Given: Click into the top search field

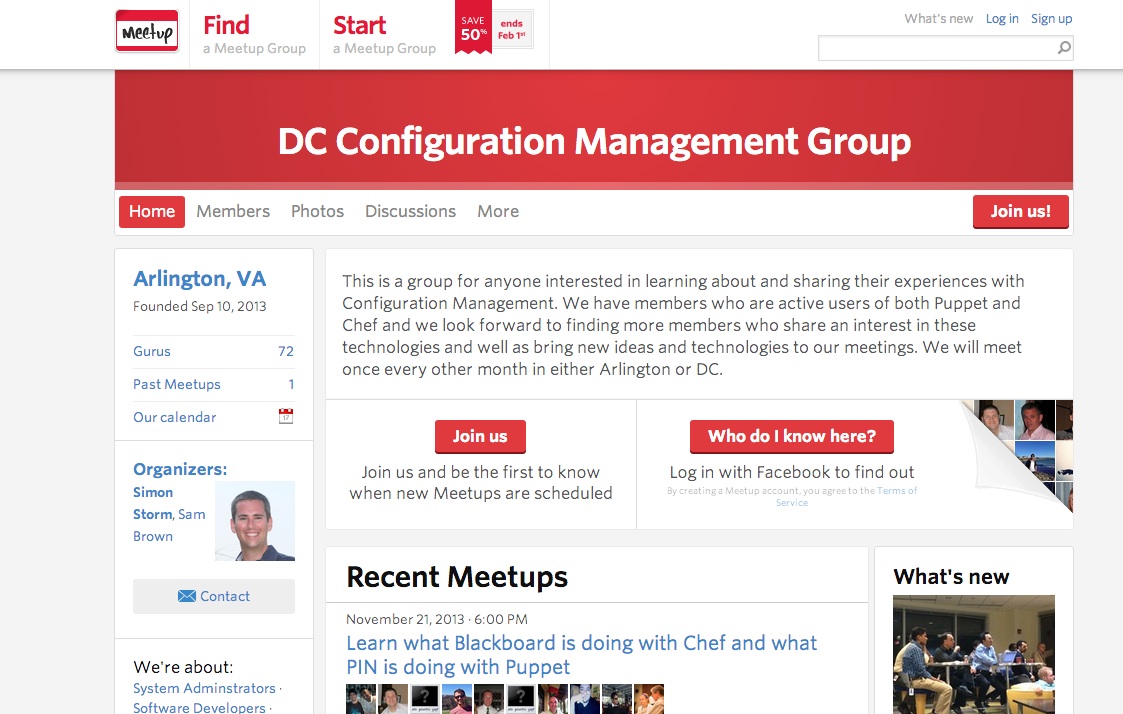Looking at the screenshot, I should [938, 48].
